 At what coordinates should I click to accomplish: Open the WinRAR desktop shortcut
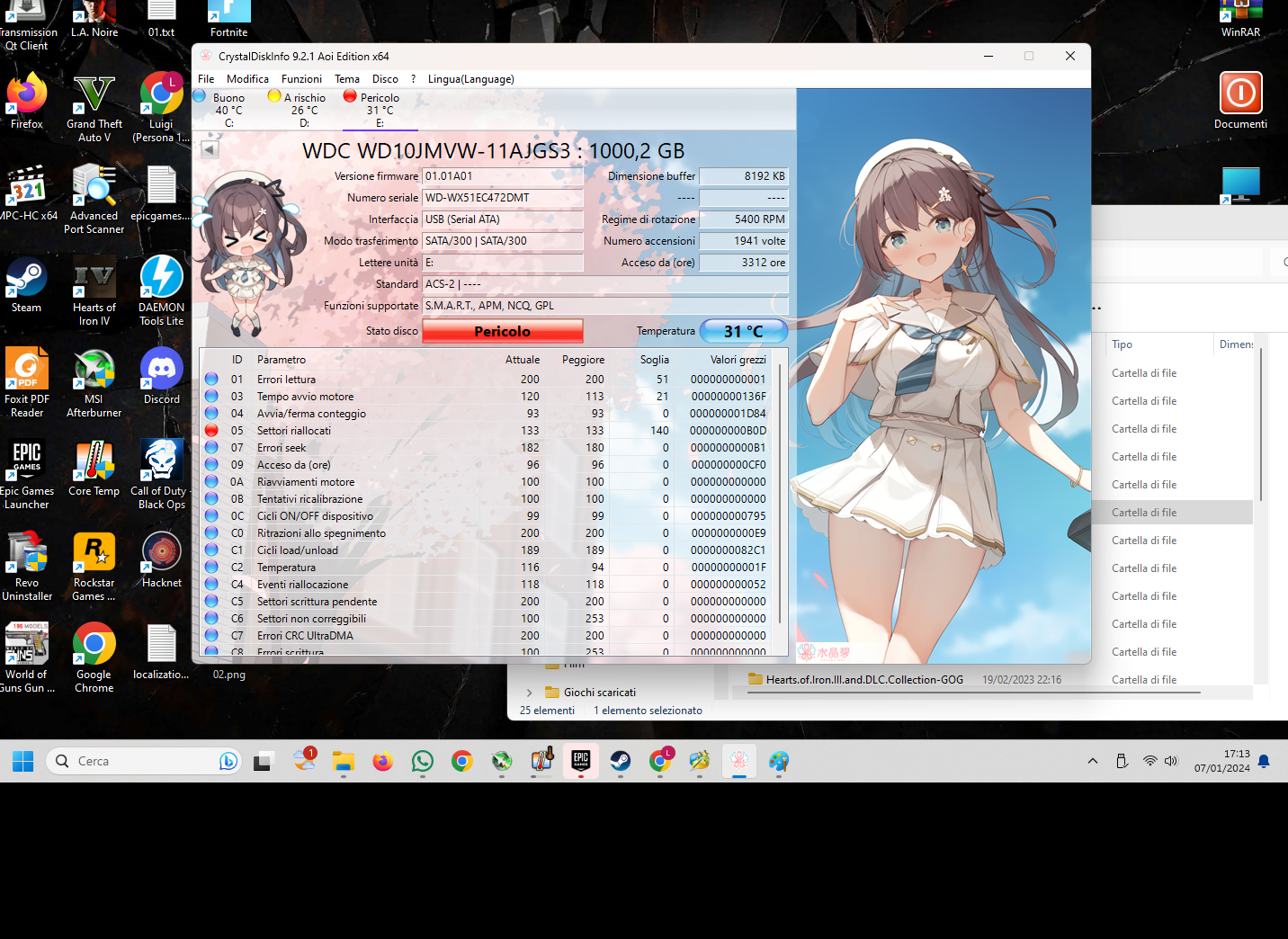point(1240,20)
